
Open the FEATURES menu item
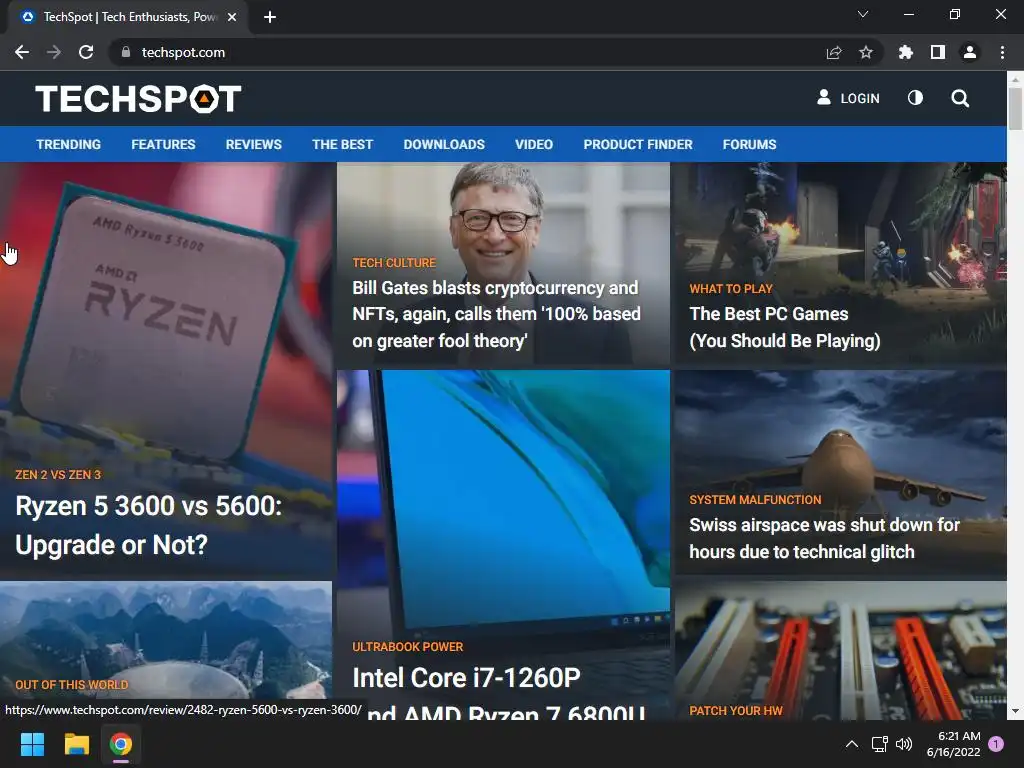[x=163, y=144]
